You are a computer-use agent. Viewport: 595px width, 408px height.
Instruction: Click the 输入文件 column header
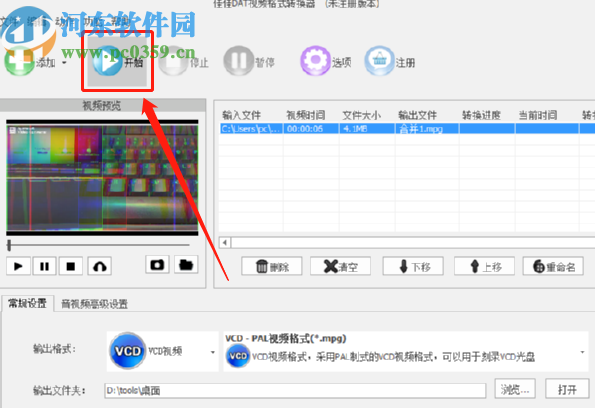[x=241, y=115]
